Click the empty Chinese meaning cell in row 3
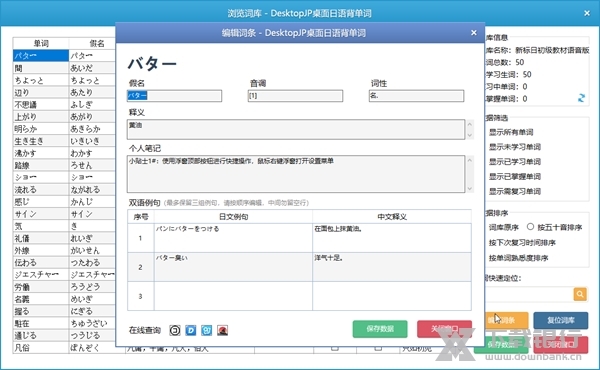Viewport: 600px width, 370px height. 392,296
